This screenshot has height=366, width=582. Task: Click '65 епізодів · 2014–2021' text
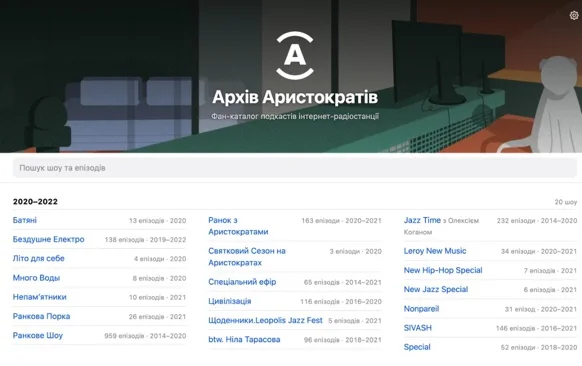343,282
